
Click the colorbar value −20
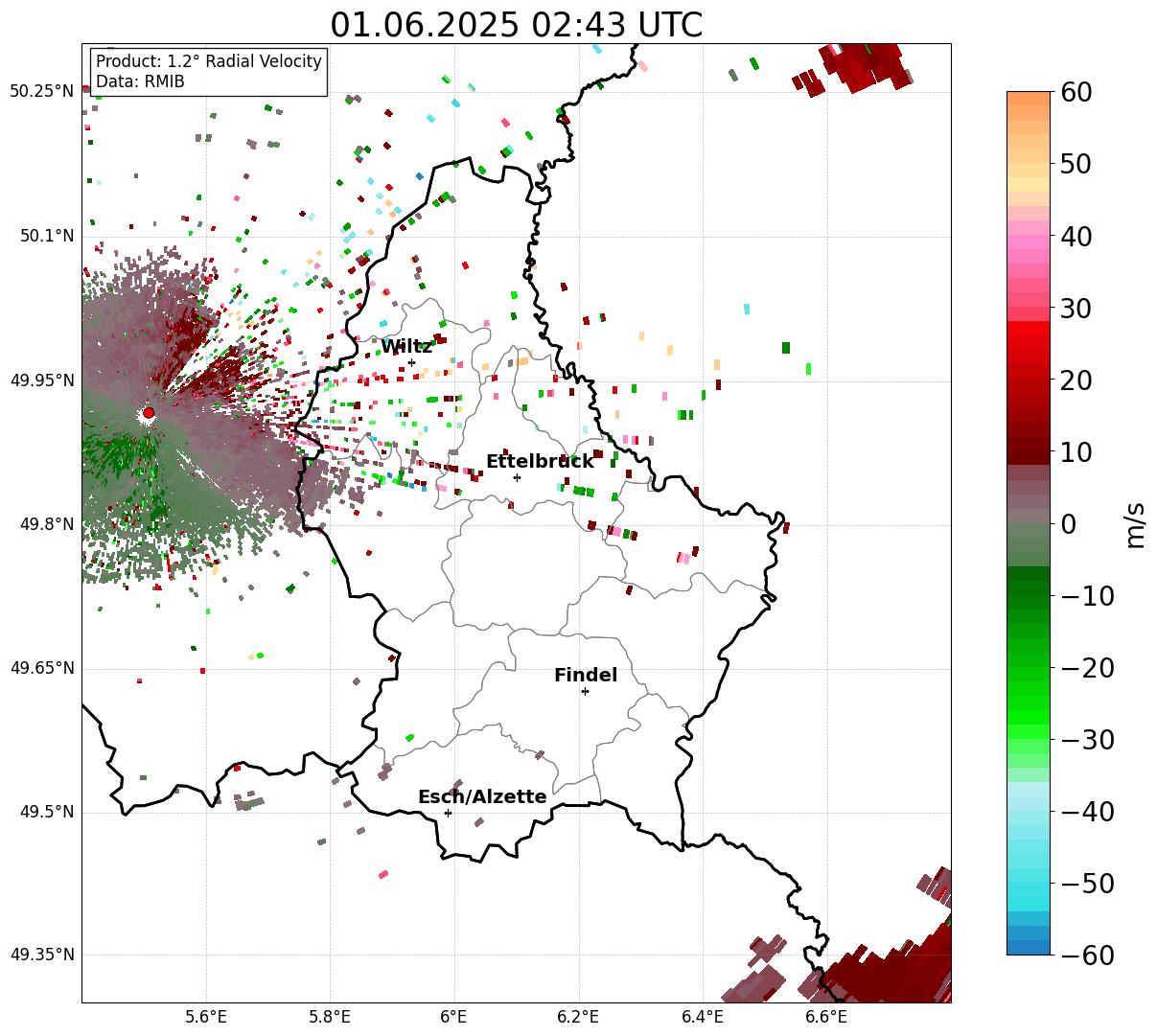pyautogui.click(x=1087, y=668)
